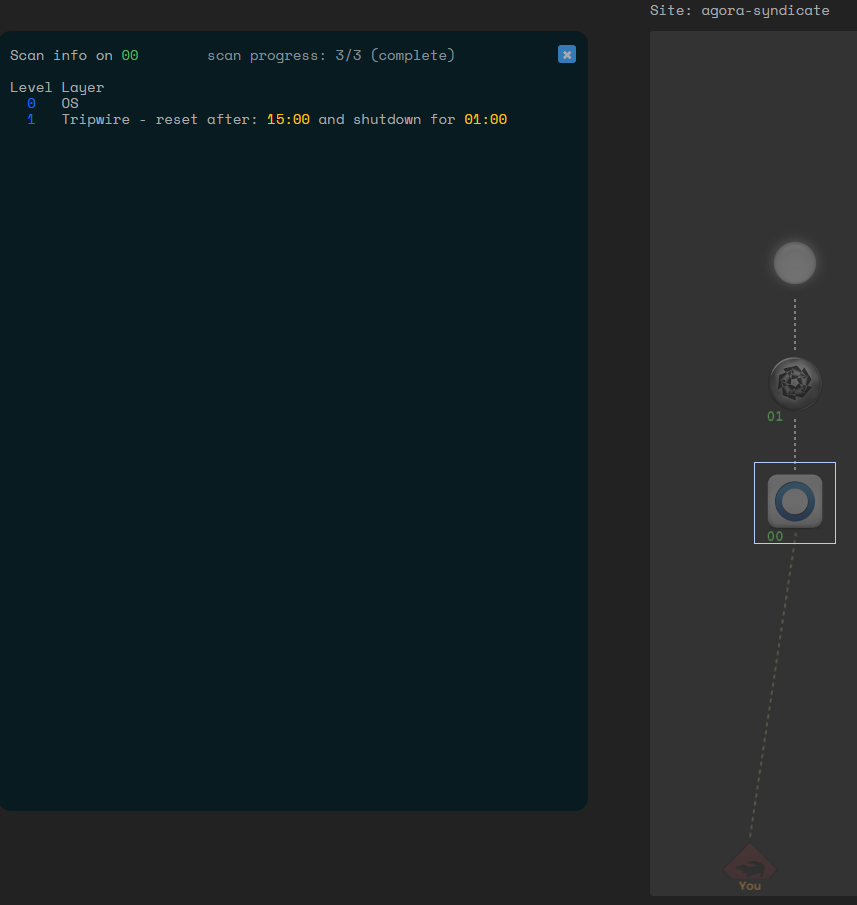Image resolution: width=857 pixels, height=905 pixels.
Task: Click the green '01' node label
Action: [x=775, y=417]
